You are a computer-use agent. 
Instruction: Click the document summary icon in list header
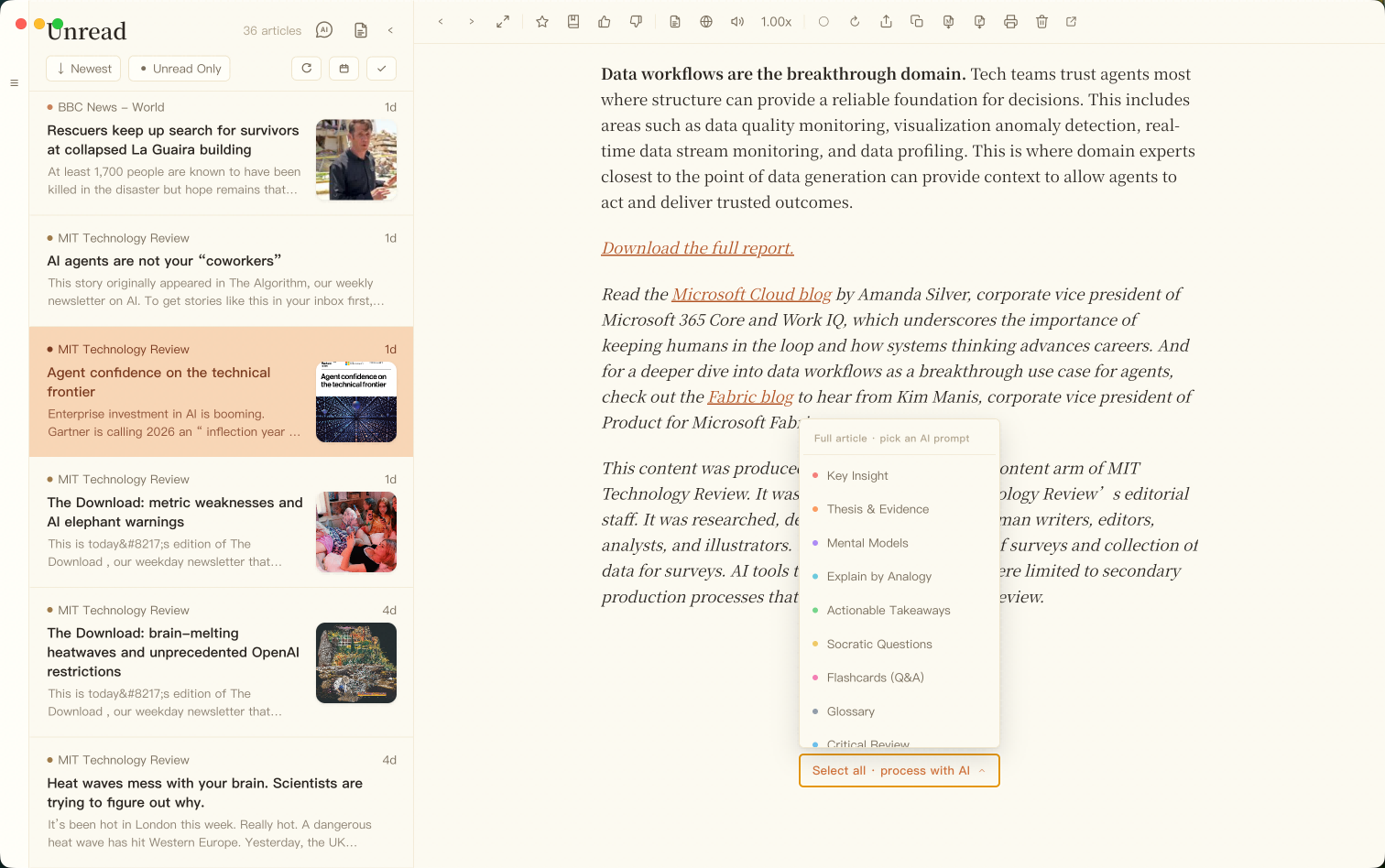pos(361,30)
